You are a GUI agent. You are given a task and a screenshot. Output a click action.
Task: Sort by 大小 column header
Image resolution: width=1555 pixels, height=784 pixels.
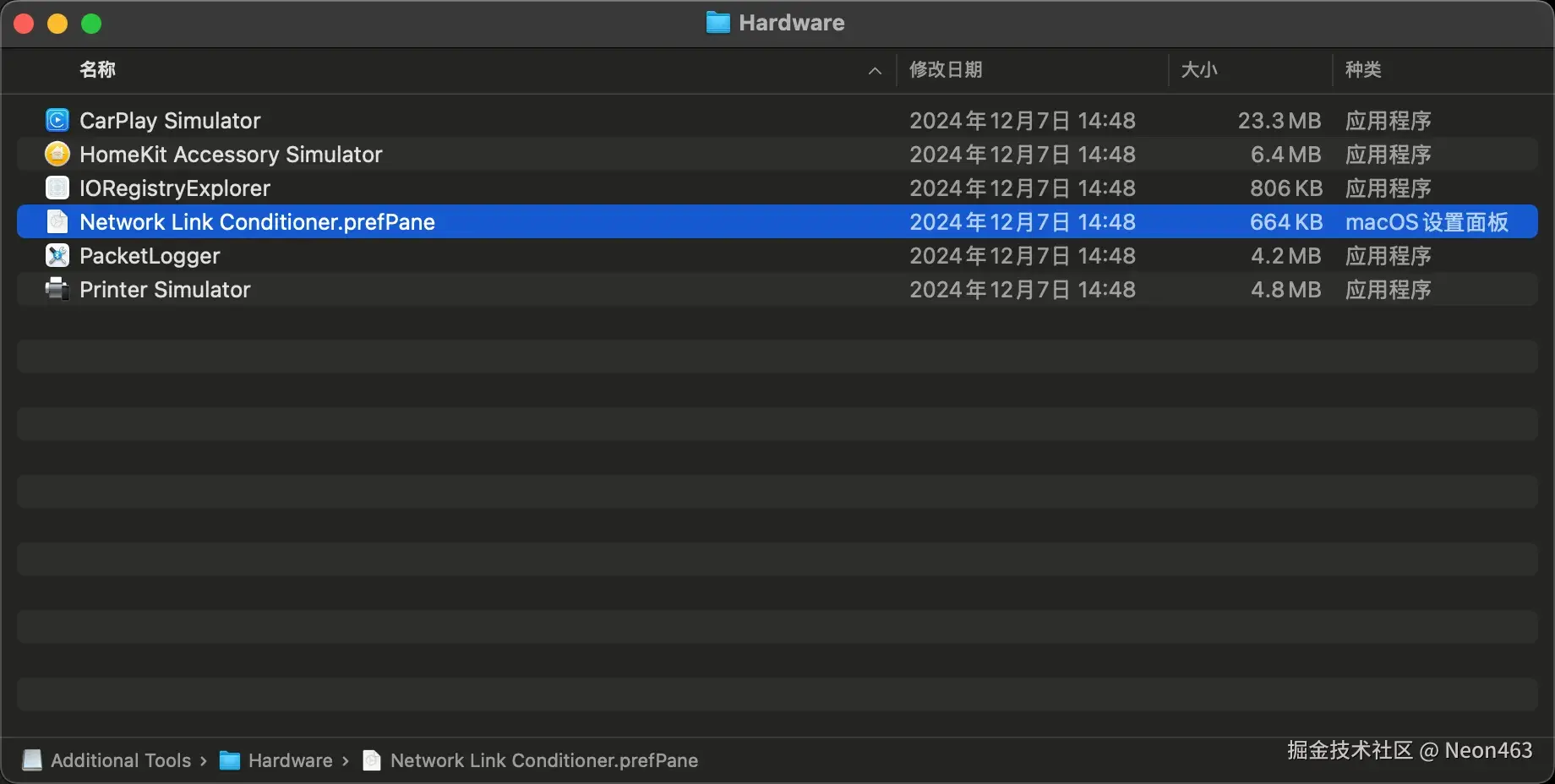[x=1198, y=70]
